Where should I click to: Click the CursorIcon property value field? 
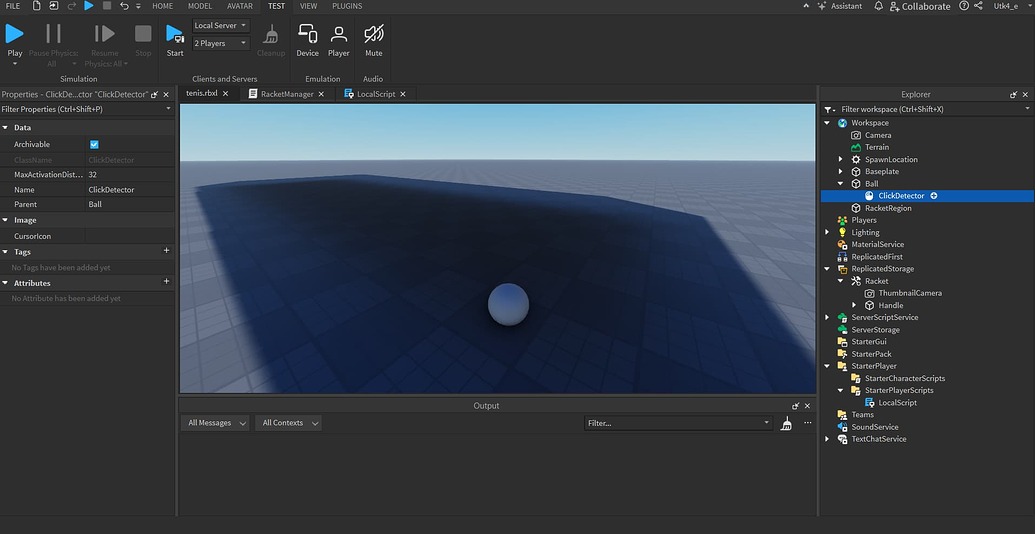point(130,236)
